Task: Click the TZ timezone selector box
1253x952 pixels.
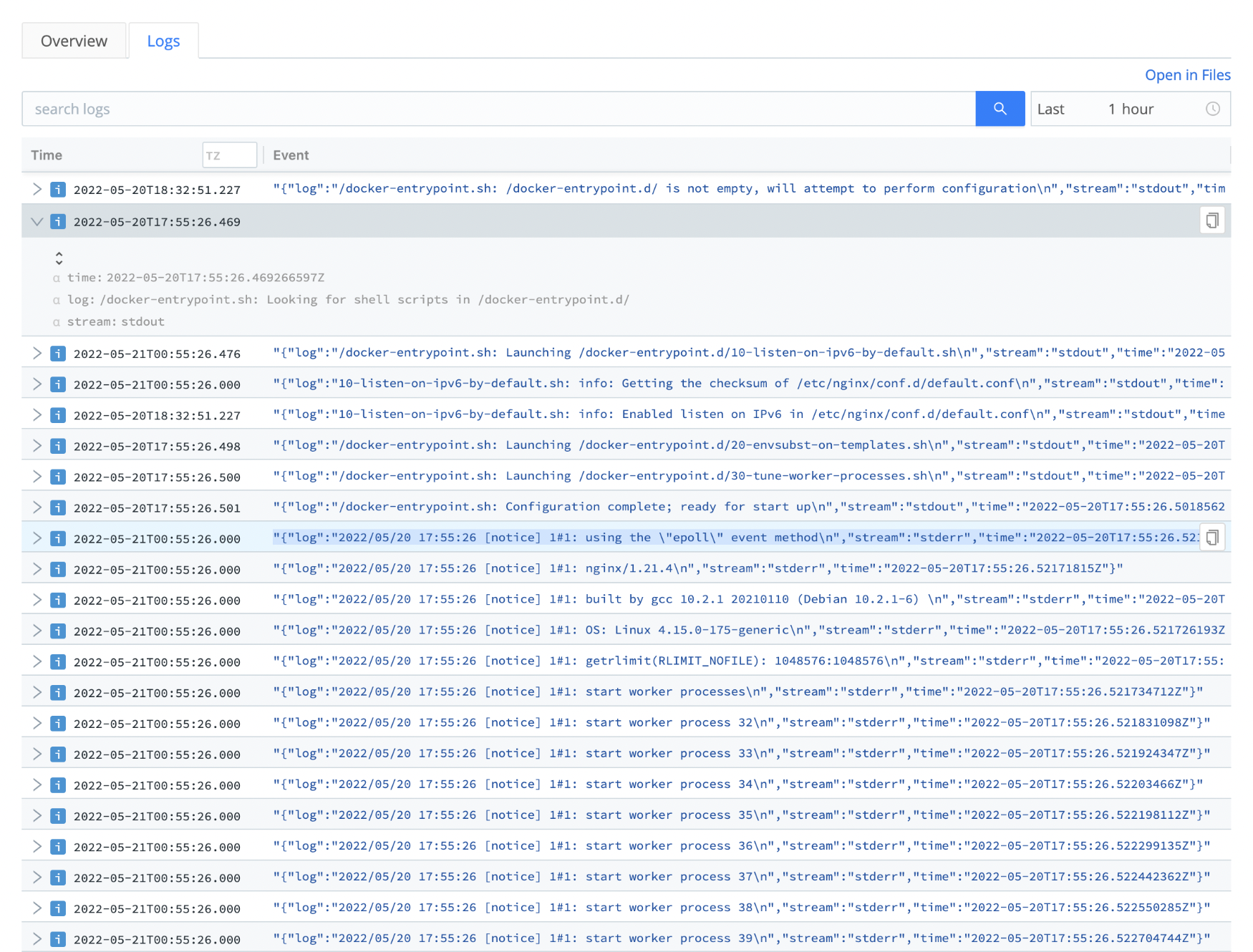Action: pos(229,155)
